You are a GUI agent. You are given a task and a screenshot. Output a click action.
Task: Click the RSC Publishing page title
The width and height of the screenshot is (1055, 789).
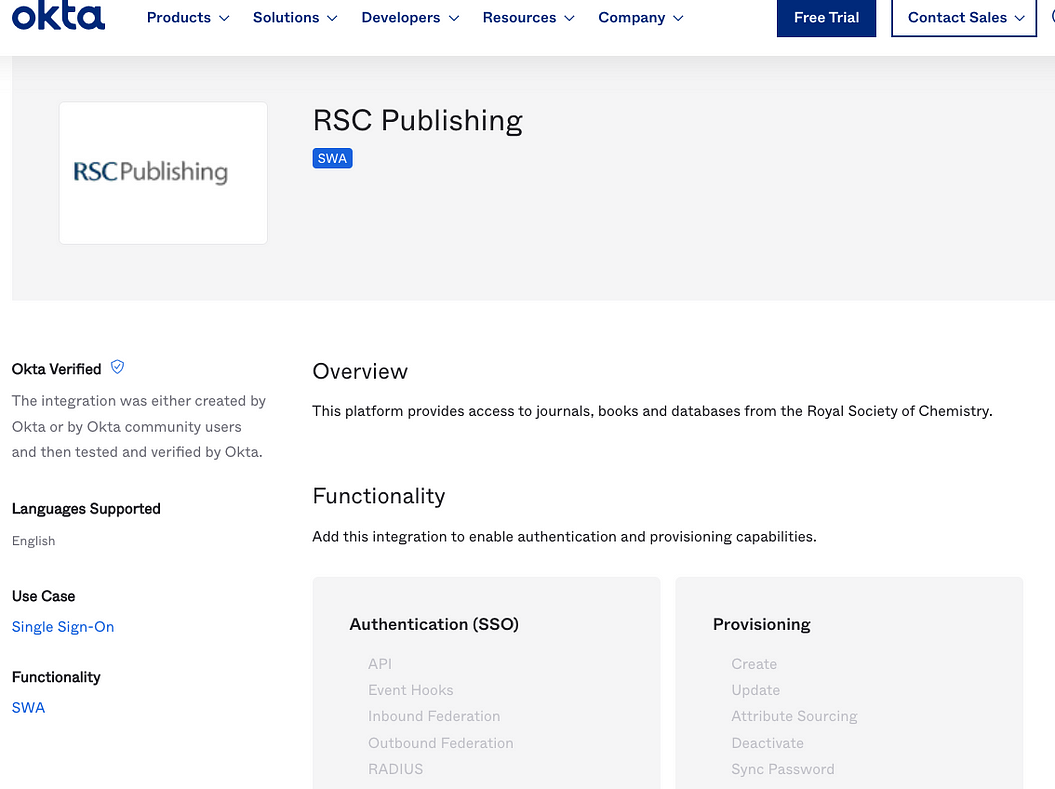coord(417,121)
